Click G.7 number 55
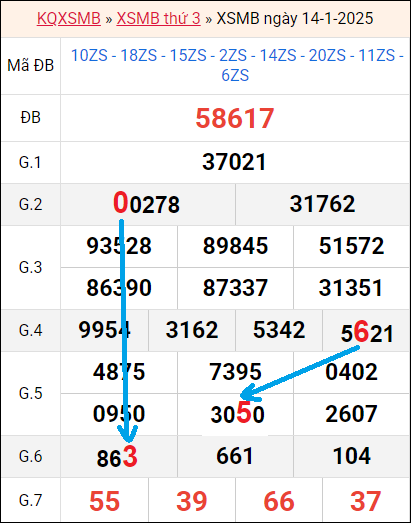411x523 pixels. point(104,501)
